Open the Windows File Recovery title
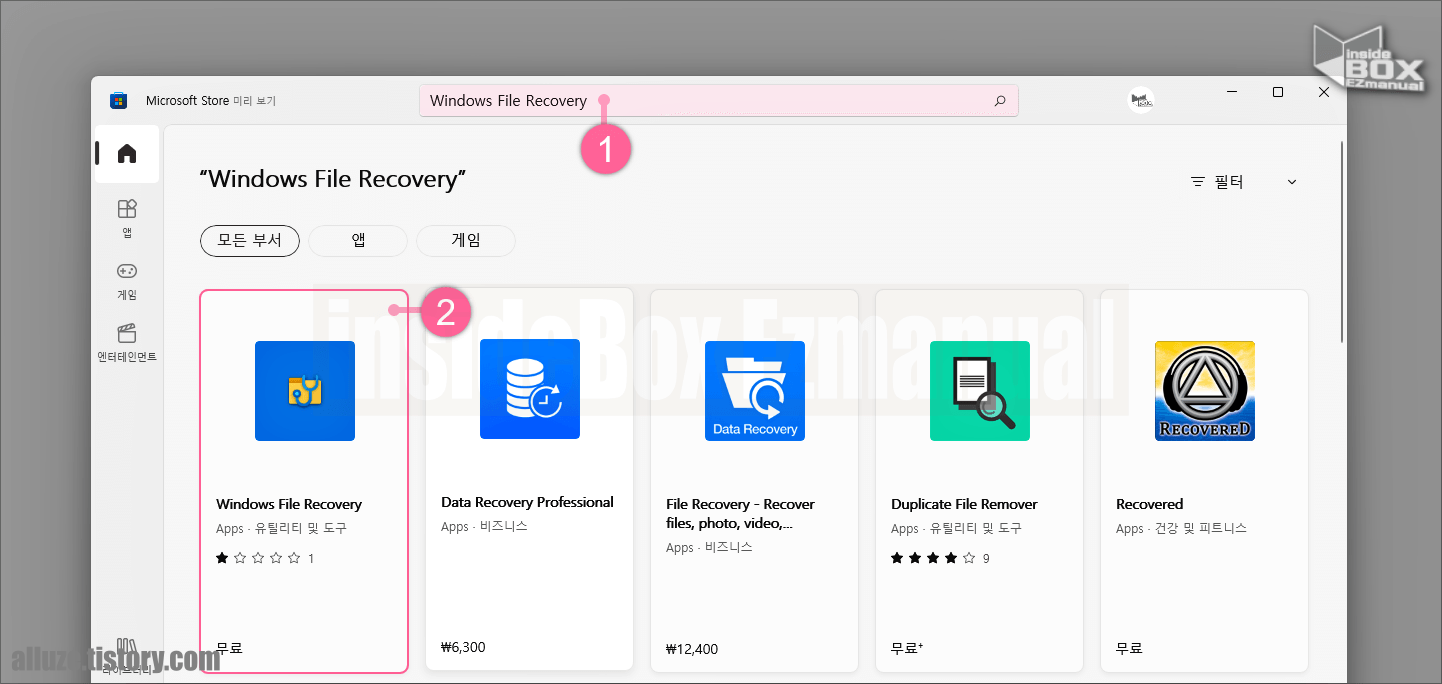This screenshot has height=684, width=1442. [x=289, y=504]
